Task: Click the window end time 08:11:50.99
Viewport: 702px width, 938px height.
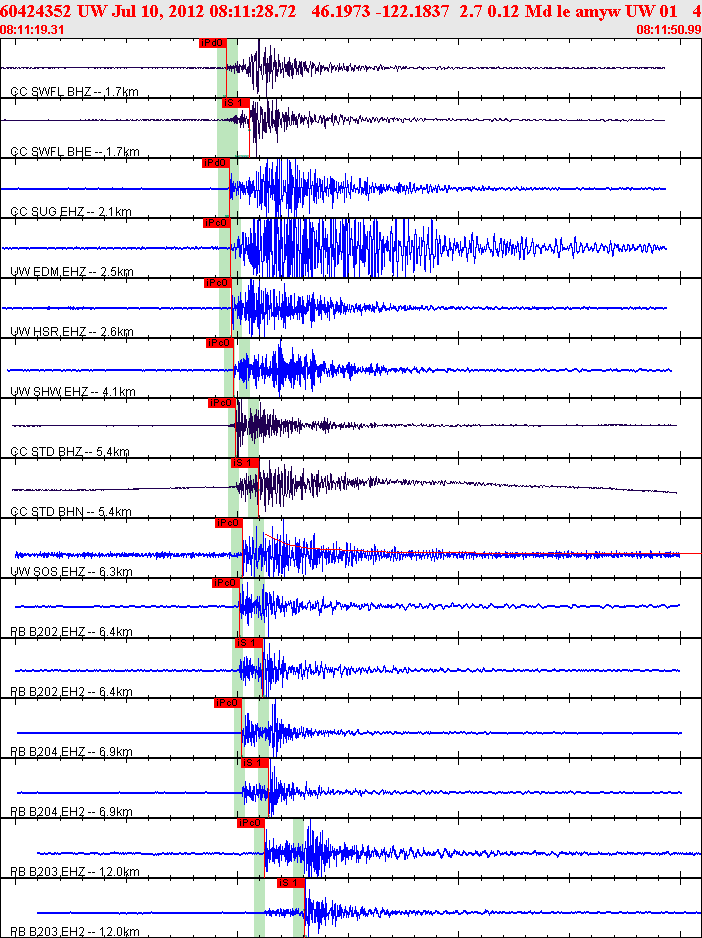Action: (669, 30)
